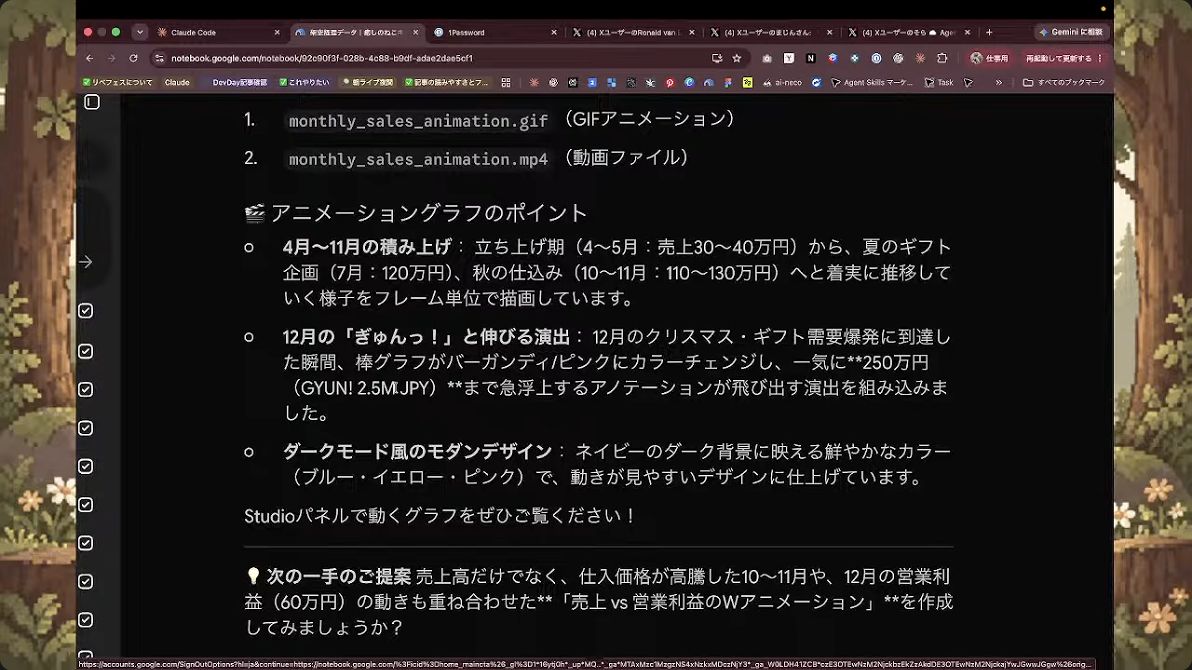Open the 1Password extension icon in toolbar

tap(877, 58)
